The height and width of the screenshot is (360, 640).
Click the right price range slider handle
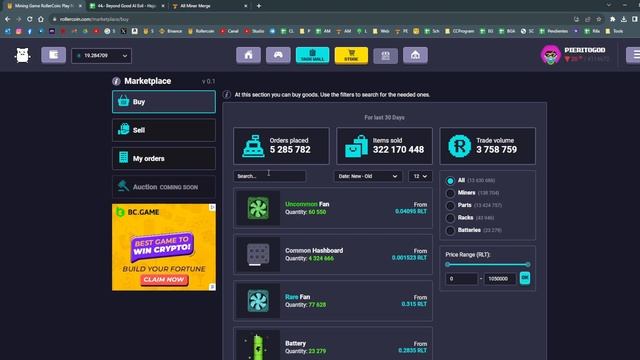[x=528, y=264]
